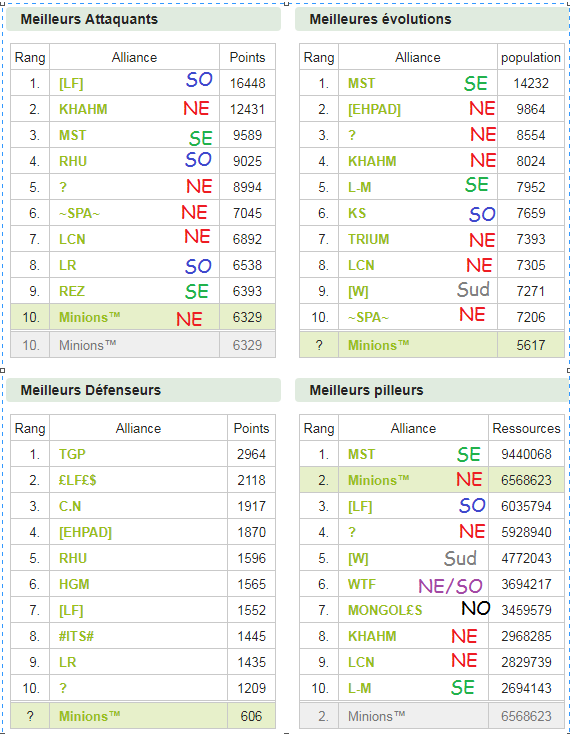Select L-M alliance in Meilleurs pilleurs
This screenshot has width=570, height=736.
tap(360, 689)
